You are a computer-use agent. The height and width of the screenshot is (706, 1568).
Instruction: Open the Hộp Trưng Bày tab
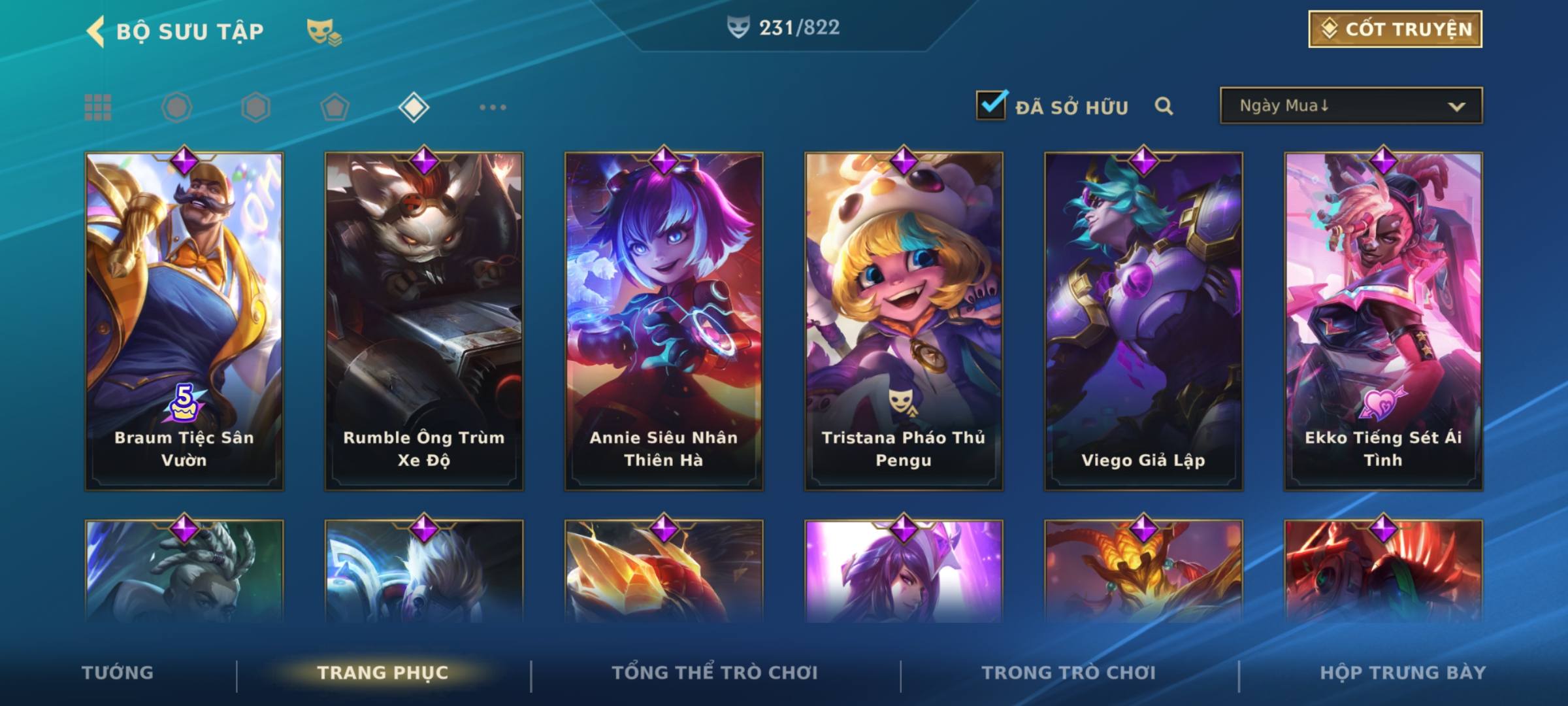[x=1403, y=673]
